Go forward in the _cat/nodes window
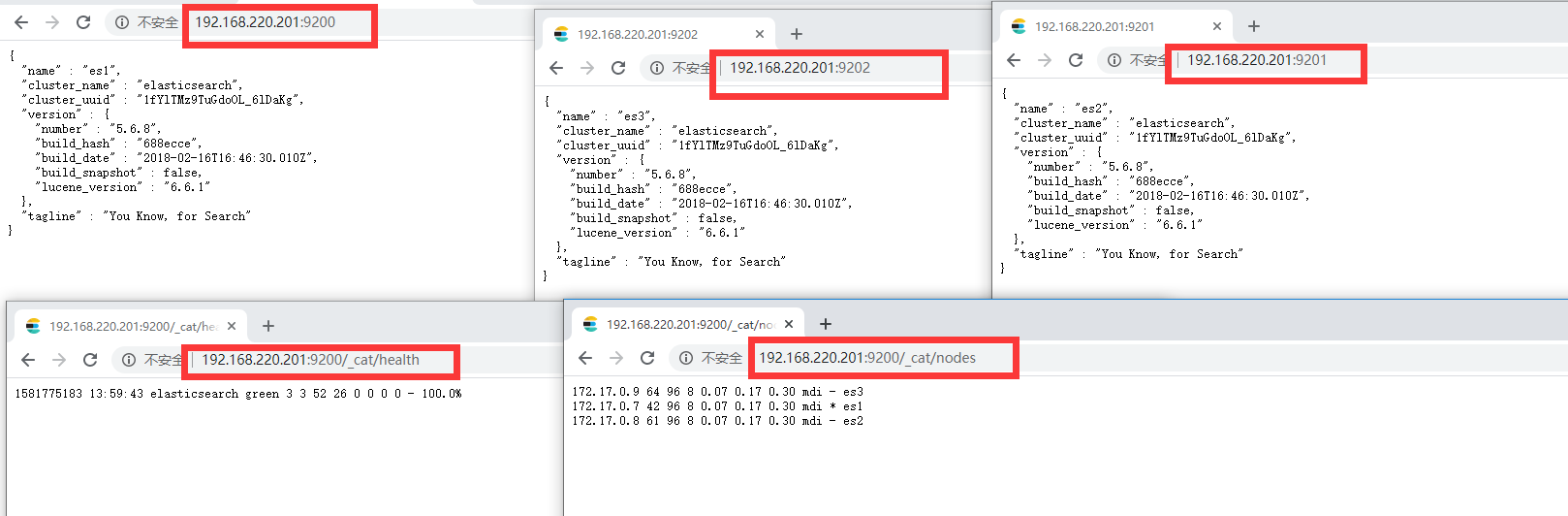This screenshot has height=516, width=1568. (x=616, y=358)
